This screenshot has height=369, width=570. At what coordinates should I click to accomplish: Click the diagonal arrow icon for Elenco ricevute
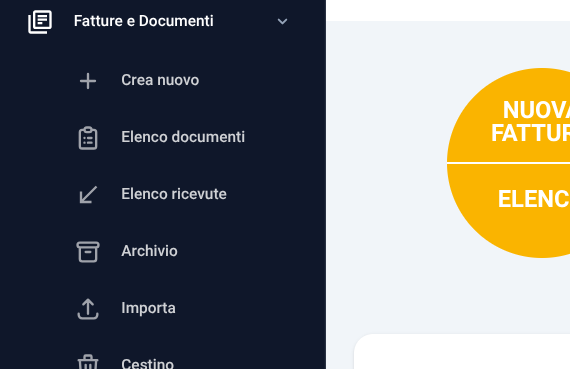[x=88, y=195]
